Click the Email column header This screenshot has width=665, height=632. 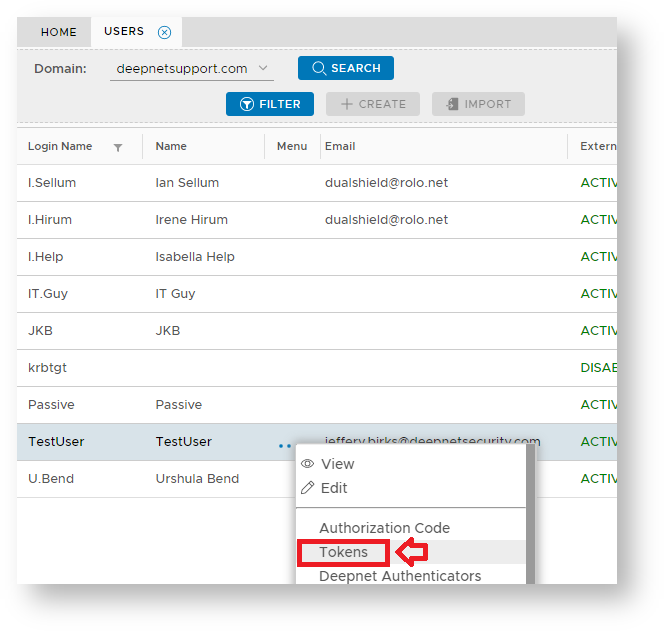click(x=340, y=146)
